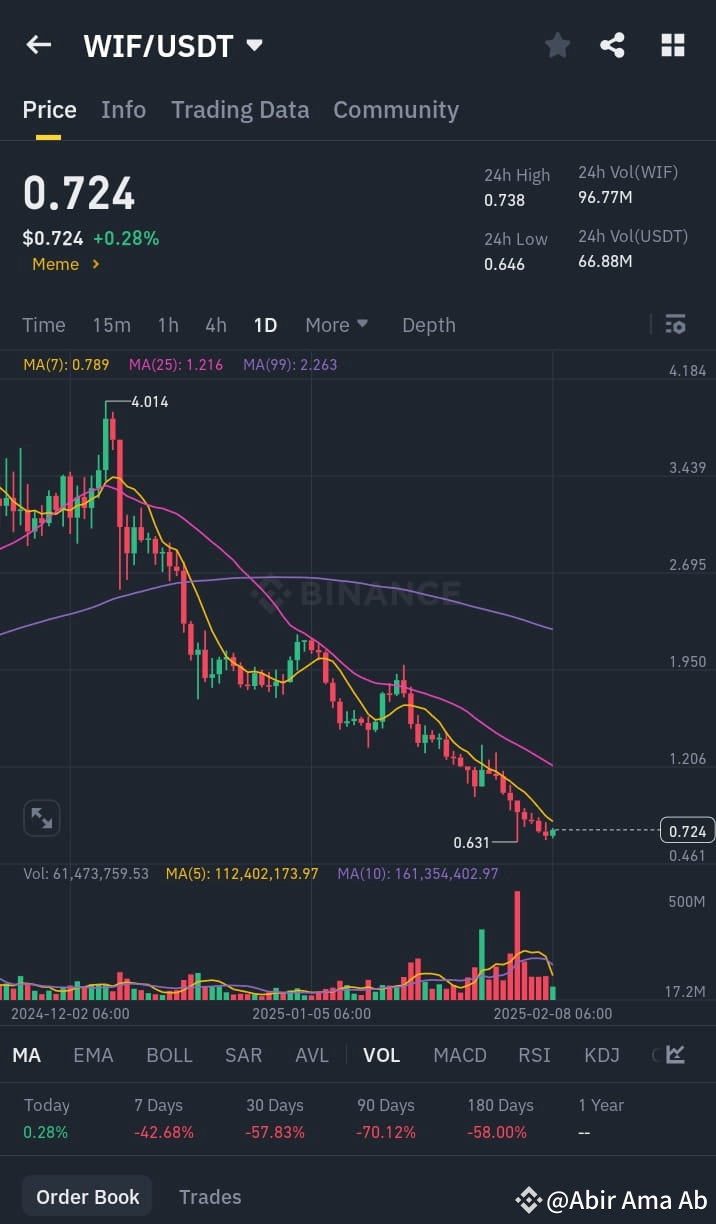This screenshot has height=1224, width=716.
Task: Select the 1D timeframe
Action: click(265, 324)
